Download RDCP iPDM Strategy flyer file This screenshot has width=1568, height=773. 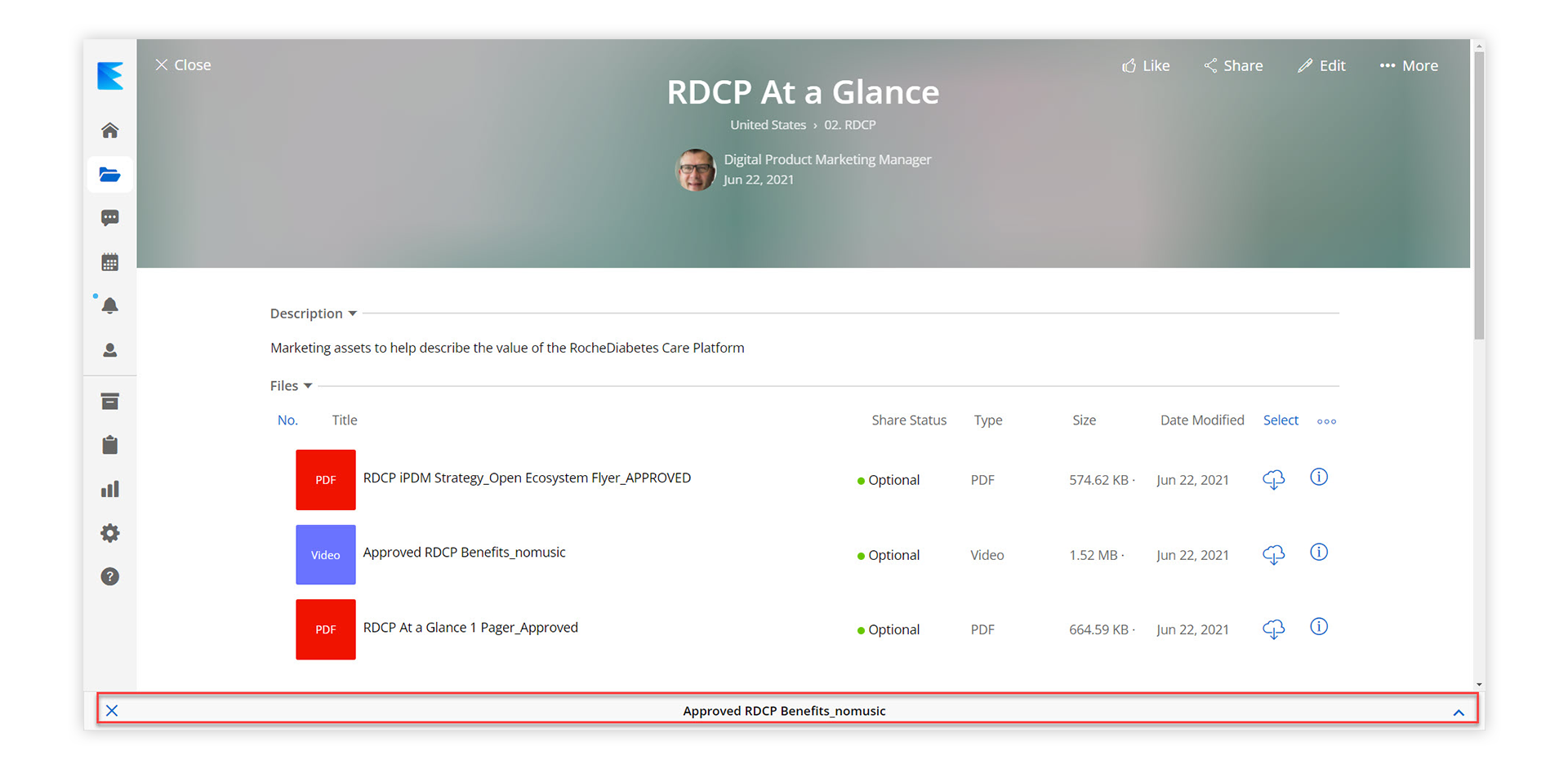click(x=1273, y=480)
